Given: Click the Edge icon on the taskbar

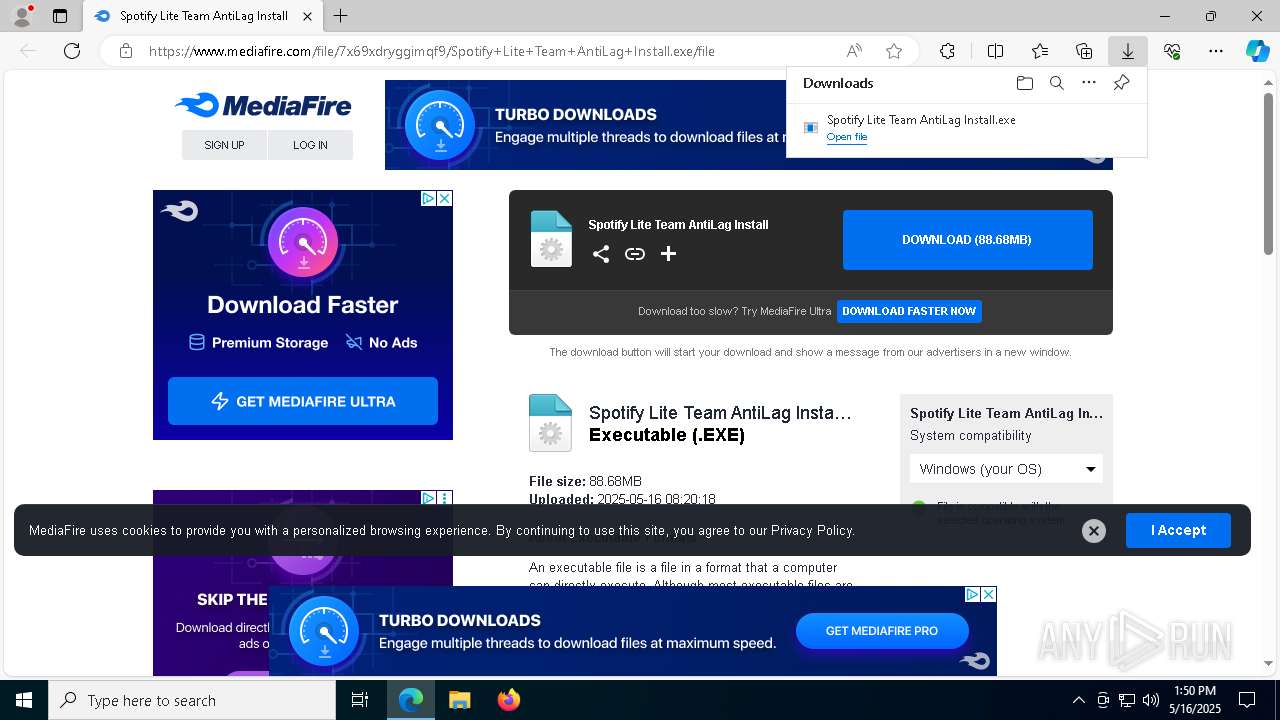Looking at the screenshot, I should (411, 700).
